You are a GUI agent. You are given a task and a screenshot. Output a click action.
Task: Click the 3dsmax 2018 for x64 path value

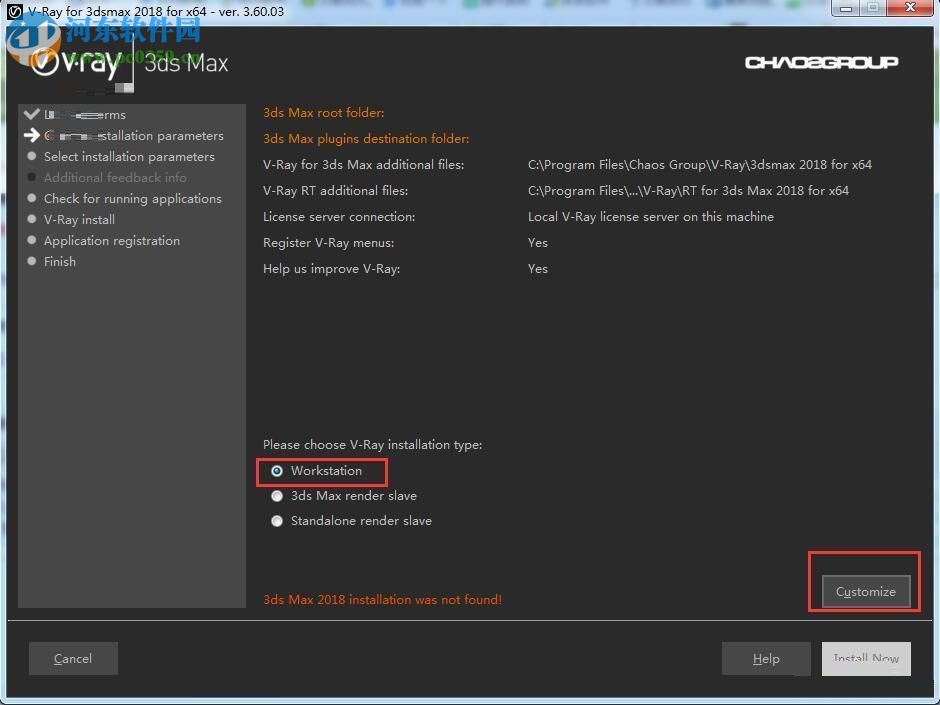point(700,165)
